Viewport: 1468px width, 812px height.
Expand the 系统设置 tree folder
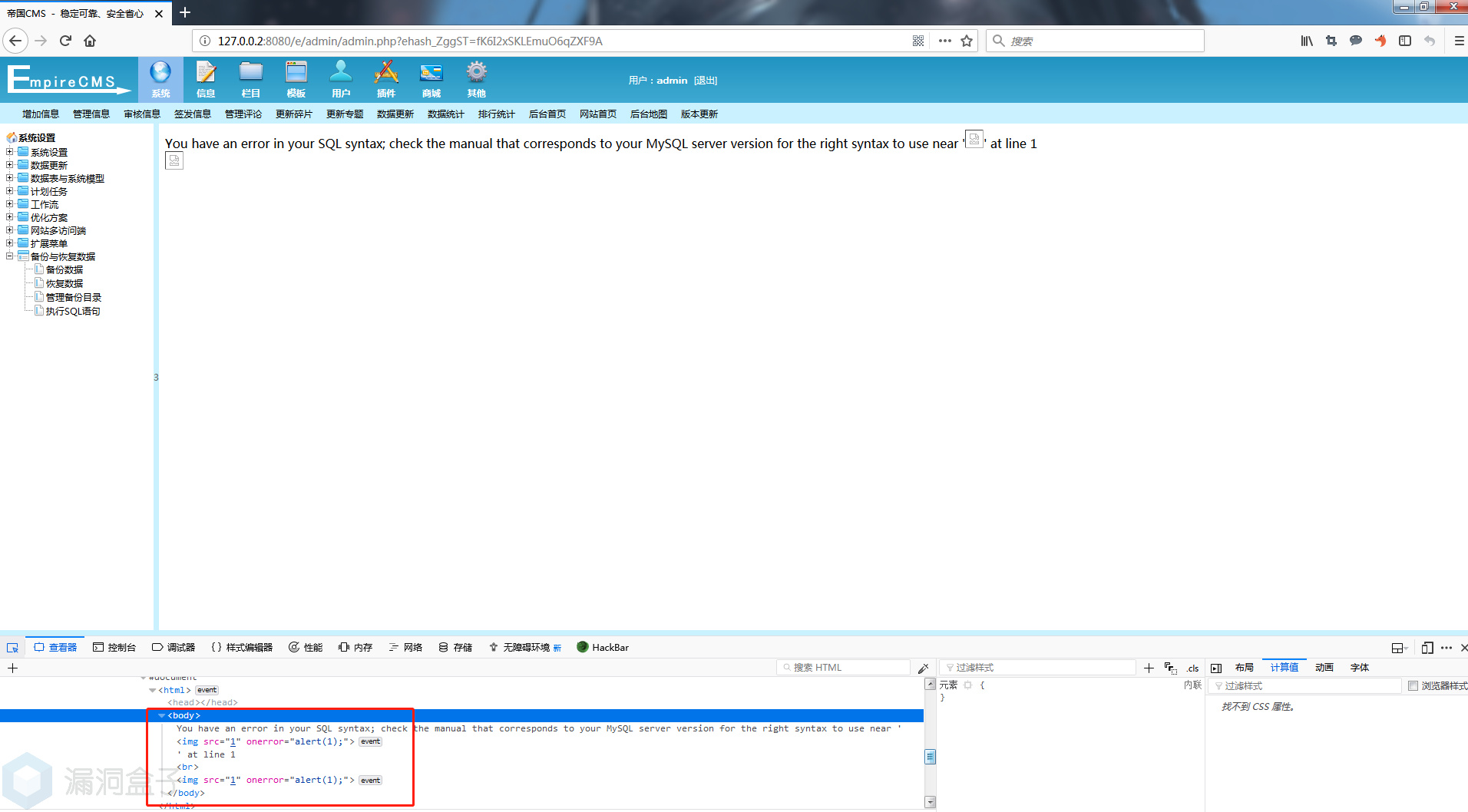coord(10,152)
